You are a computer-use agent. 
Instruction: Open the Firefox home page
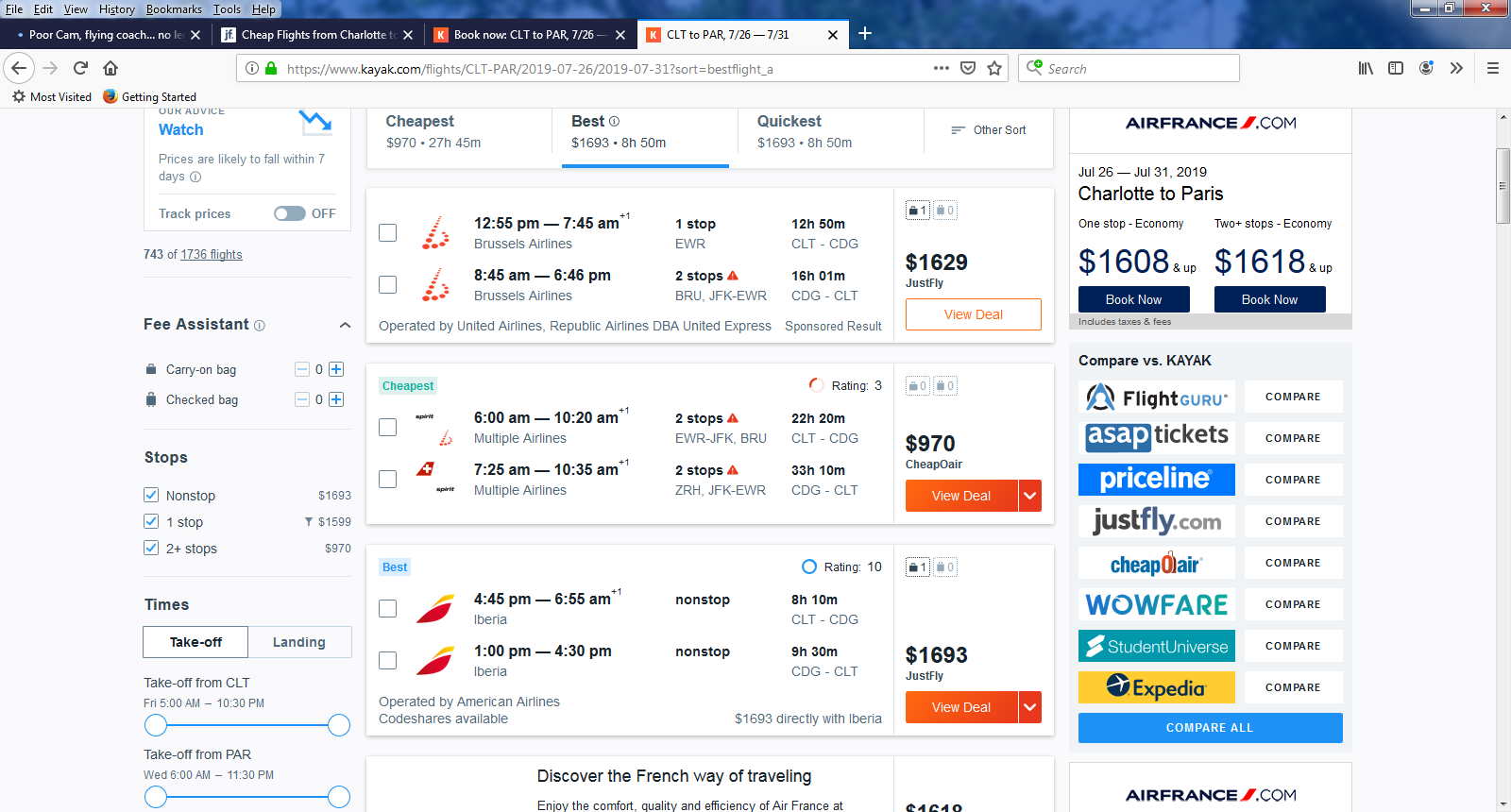click(110, 68)
